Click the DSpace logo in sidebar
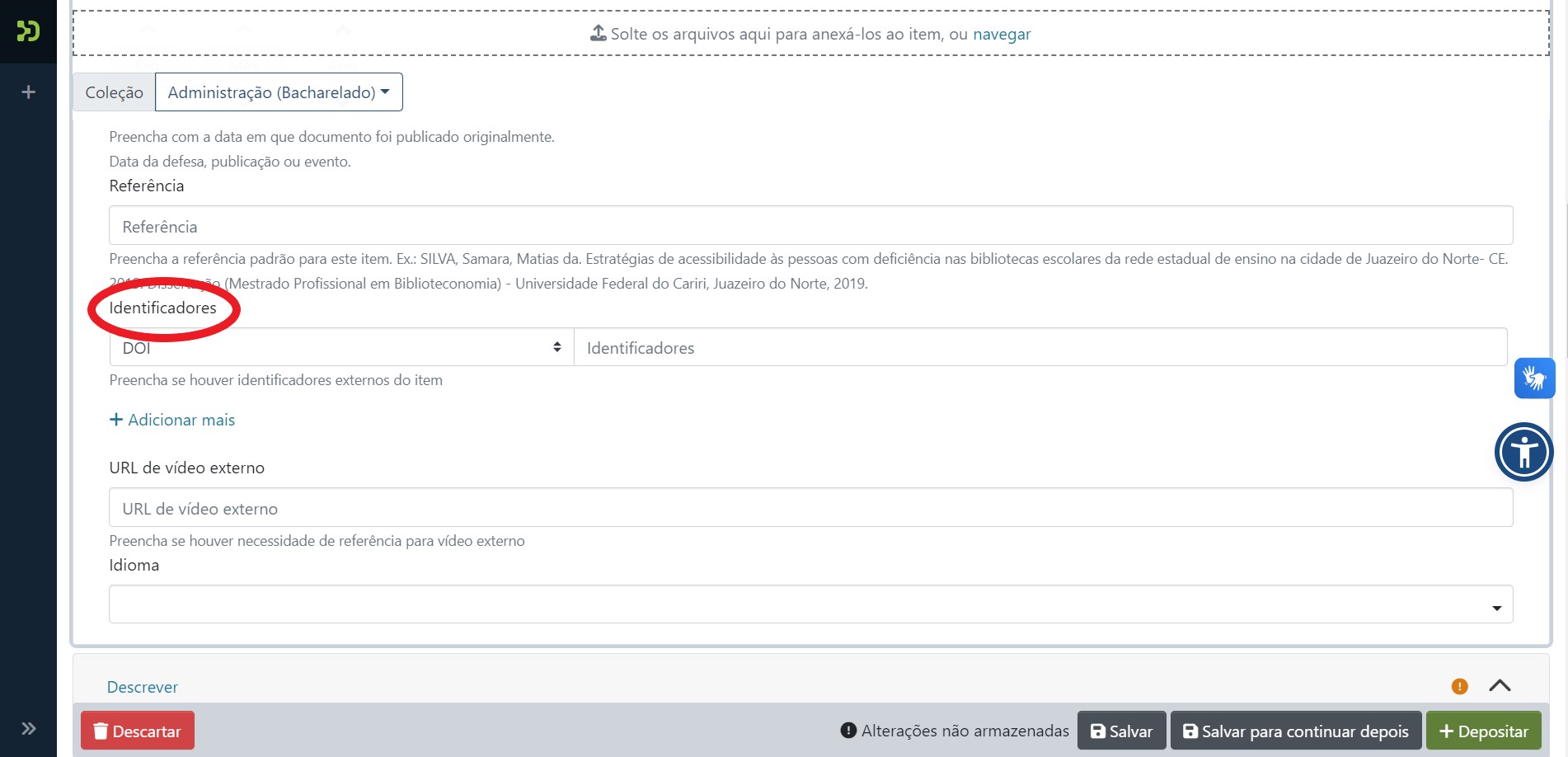Screen dimensions: 1568x757 coord(28,31)
